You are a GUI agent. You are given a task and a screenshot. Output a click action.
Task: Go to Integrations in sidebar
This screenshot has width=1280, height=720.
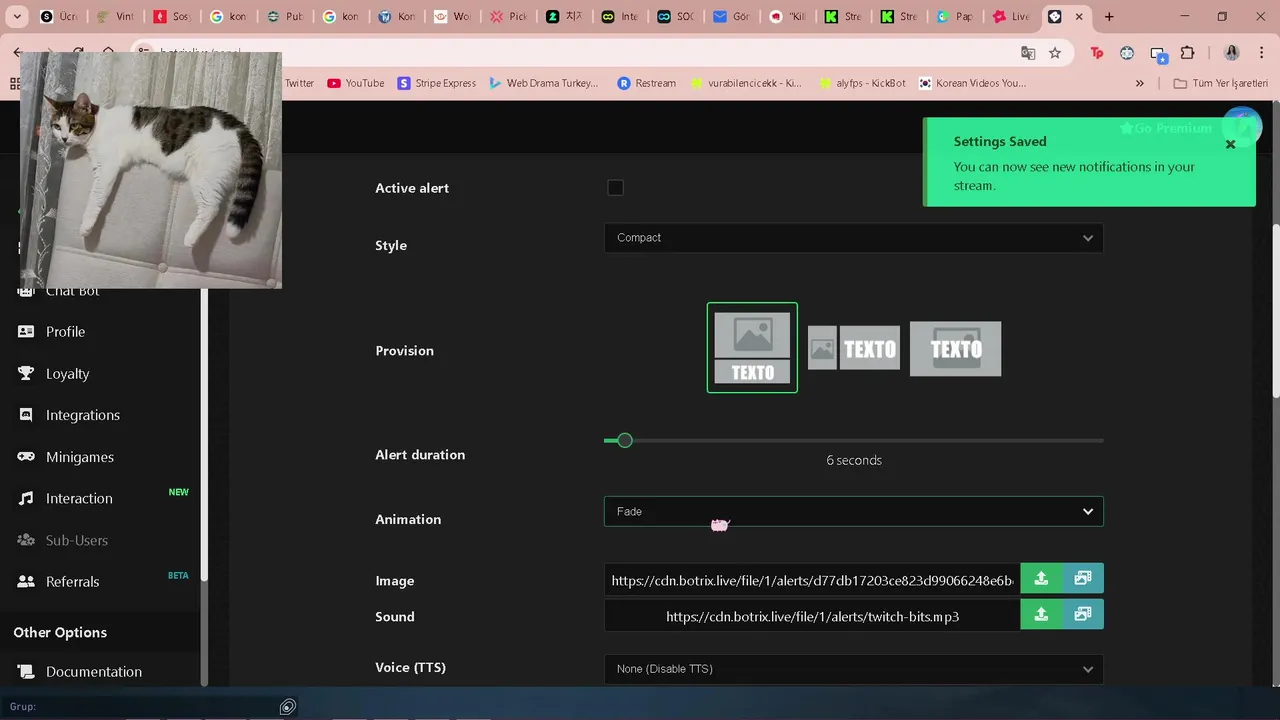[83, 415]
